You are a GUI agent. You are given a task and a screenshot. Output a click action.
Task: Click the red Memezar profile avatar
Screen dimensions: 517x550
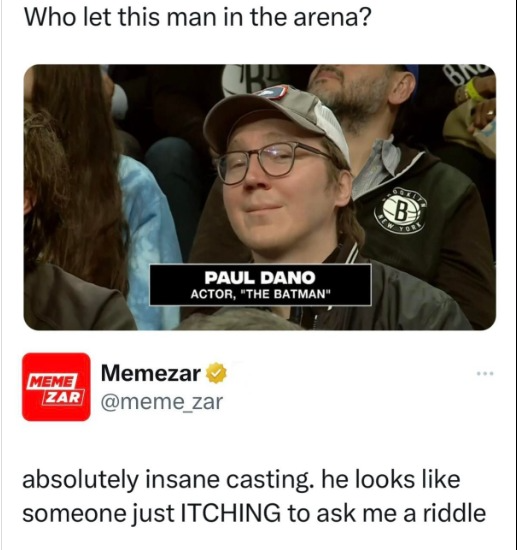56,387
